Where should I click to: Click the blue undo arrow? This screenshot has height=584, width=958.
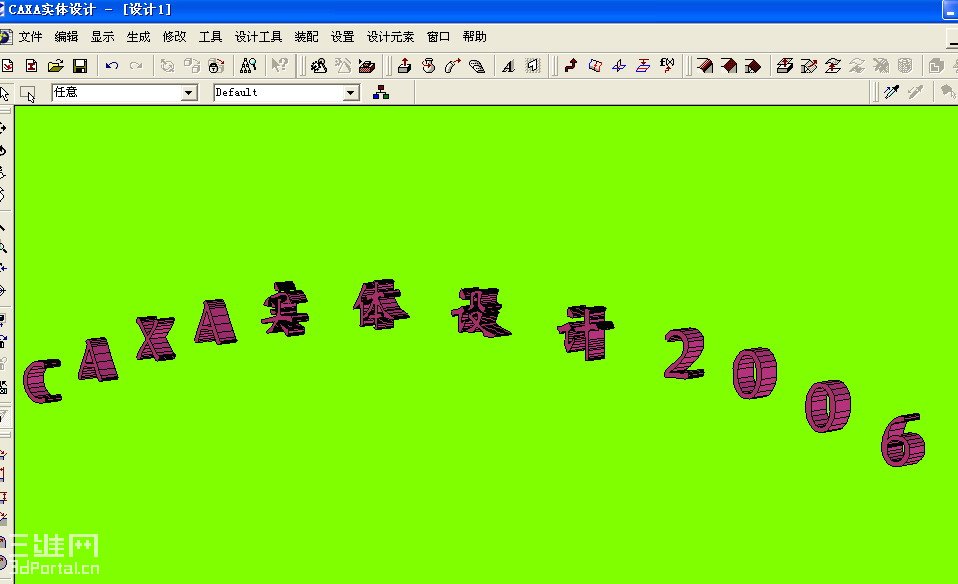(x=112, y=65)
